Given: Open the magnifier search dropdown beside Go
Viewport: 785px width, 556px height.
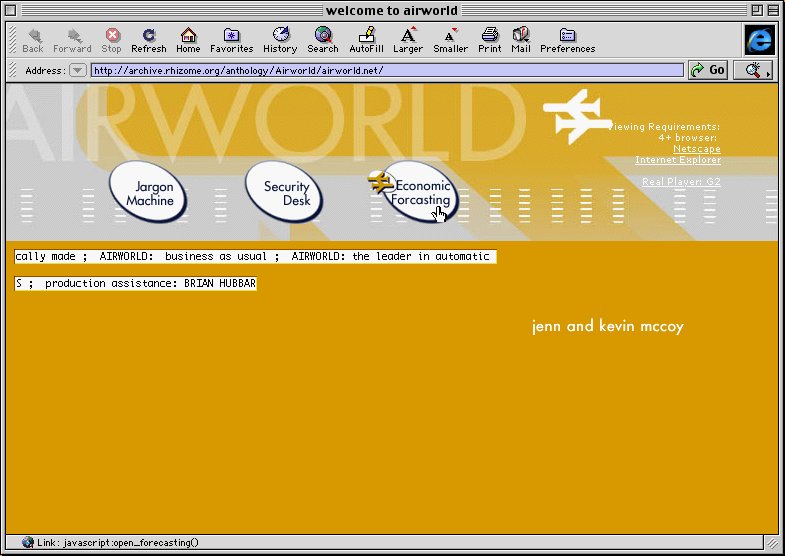Looking at the screenshot, I should click(x=753, y=70).
